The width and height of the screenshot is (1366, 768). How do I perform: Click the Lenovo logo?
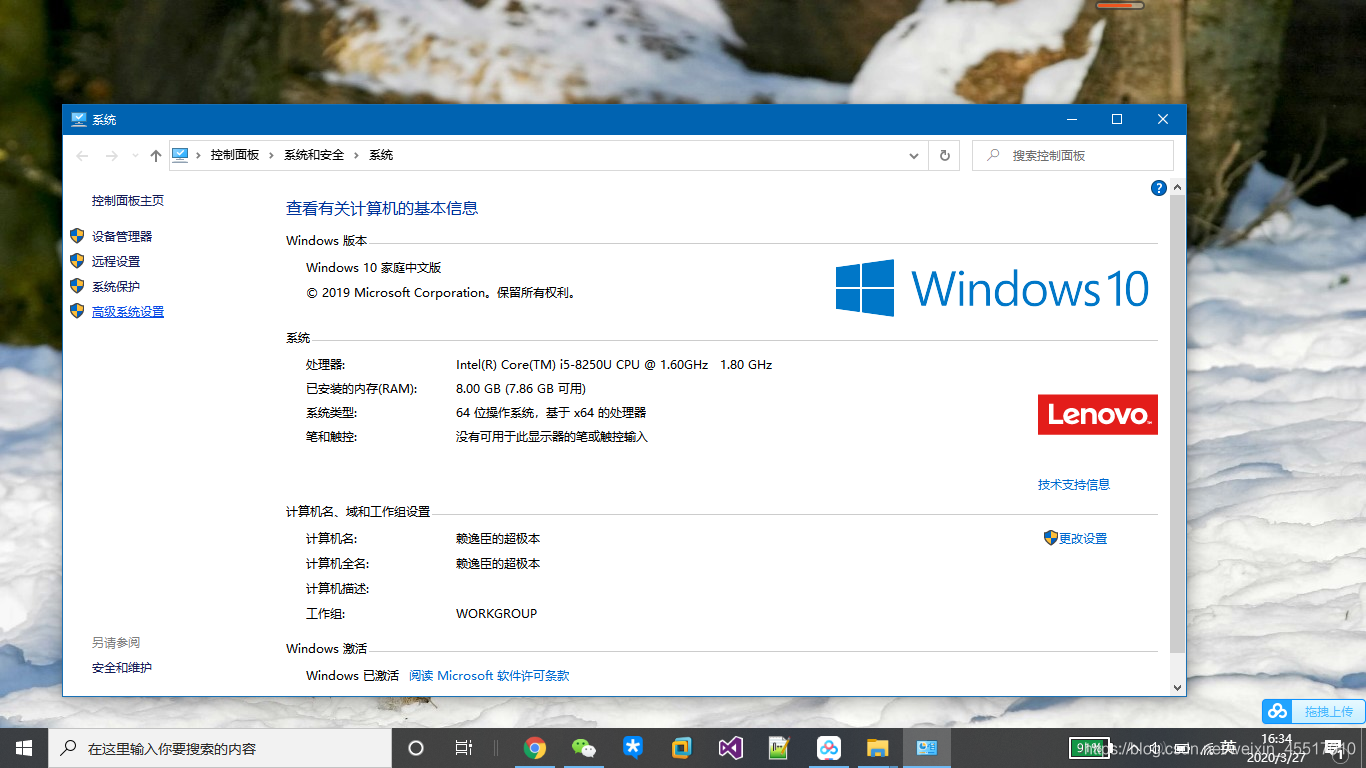(1097, 415)
